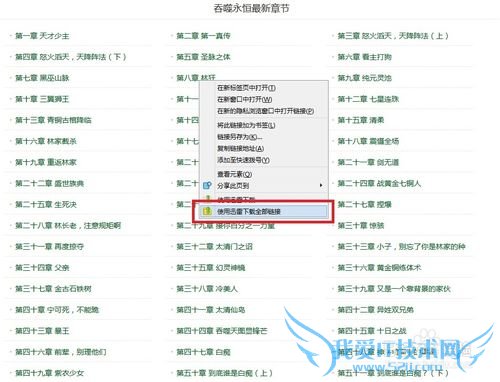The width and height of the screenshot is (500, 382).
Task: Choose 链接另存为(K)... menu entry
Action: 240,137
